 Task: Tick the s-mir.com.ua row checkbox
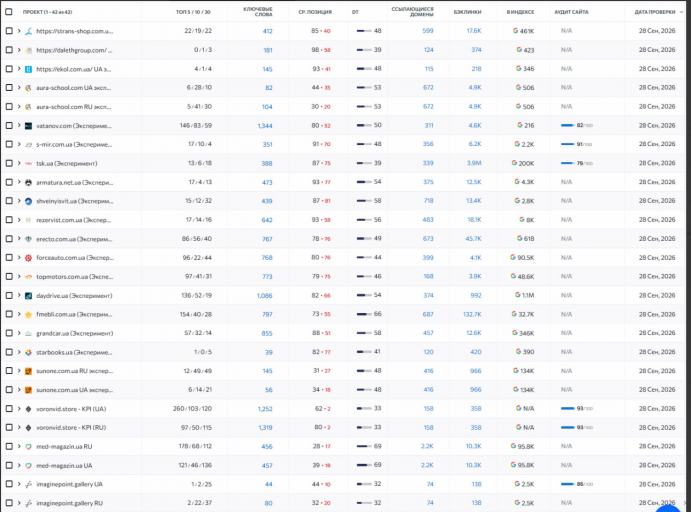[x=9, y=144]
